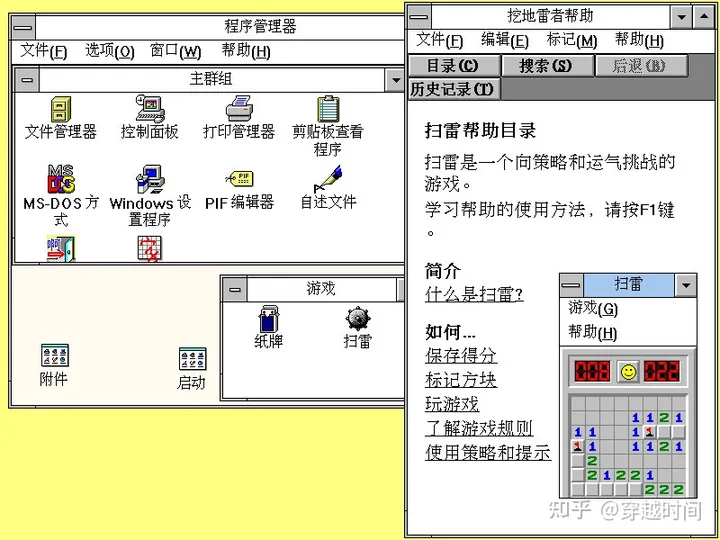Open the 保存得分 help link
Screen dimensions: 720x540
[461, 355]
